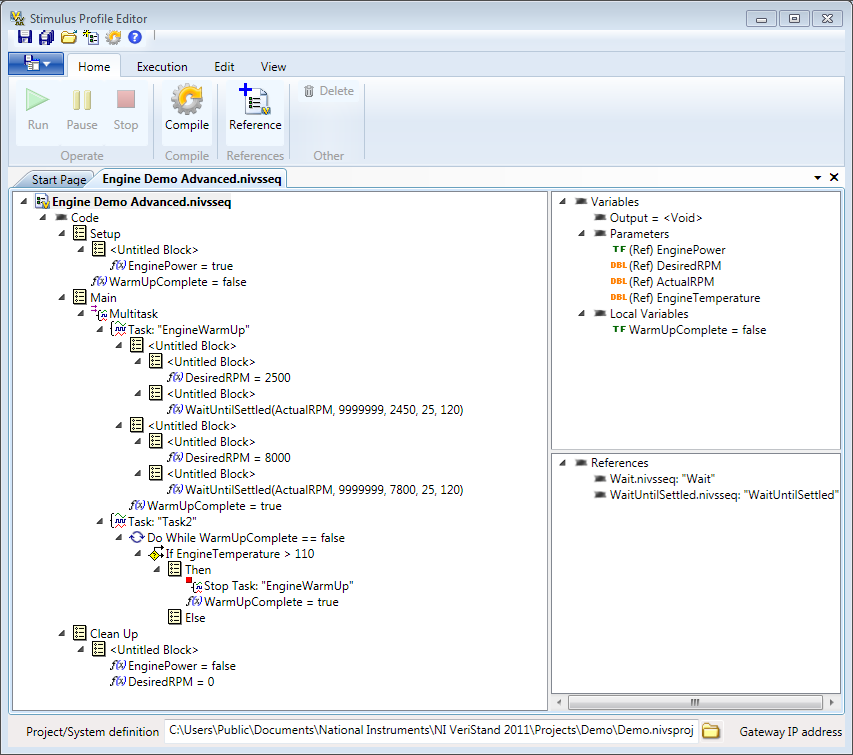Click the References panel horizontal scrollbar
The width and height of the screenshot is (853, 755).
(x=695, y=702)
